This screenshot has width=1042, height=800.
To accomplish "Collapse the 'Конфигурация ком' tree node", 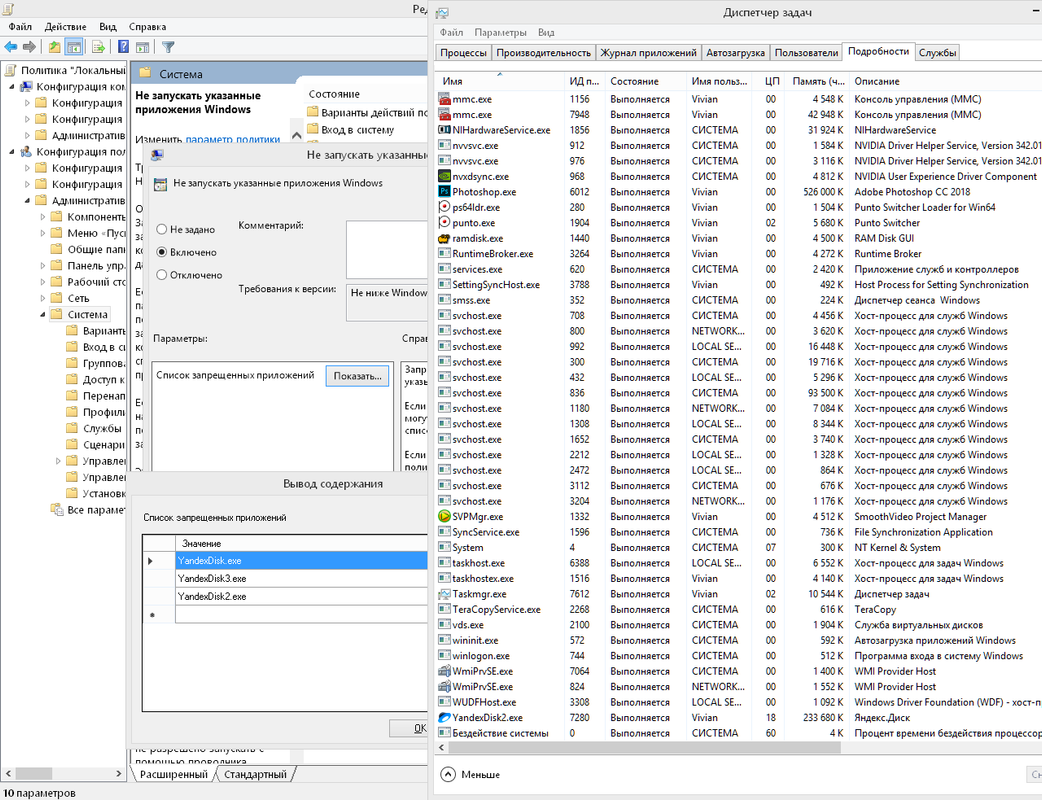I will [x=11, y=86].
